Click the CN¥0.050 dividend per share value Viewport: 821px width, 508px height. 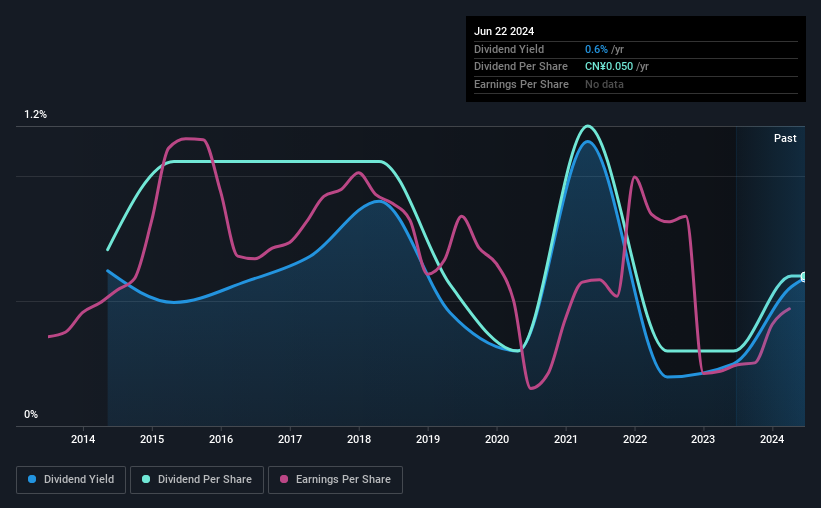click(609, 67)
